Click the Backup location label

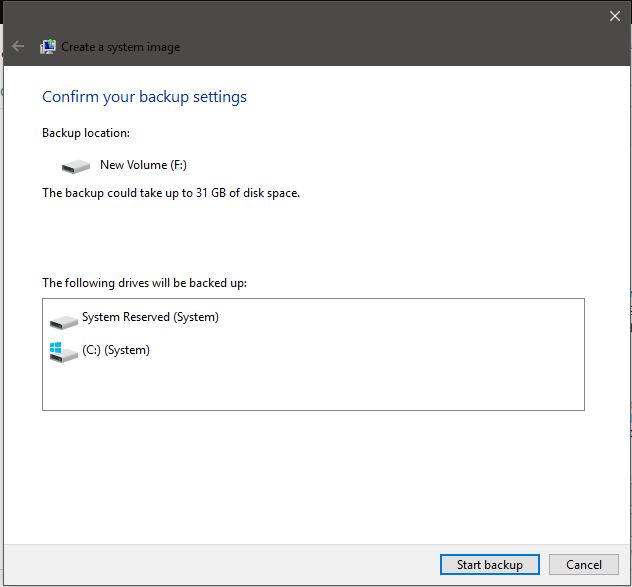coord(86,133)
